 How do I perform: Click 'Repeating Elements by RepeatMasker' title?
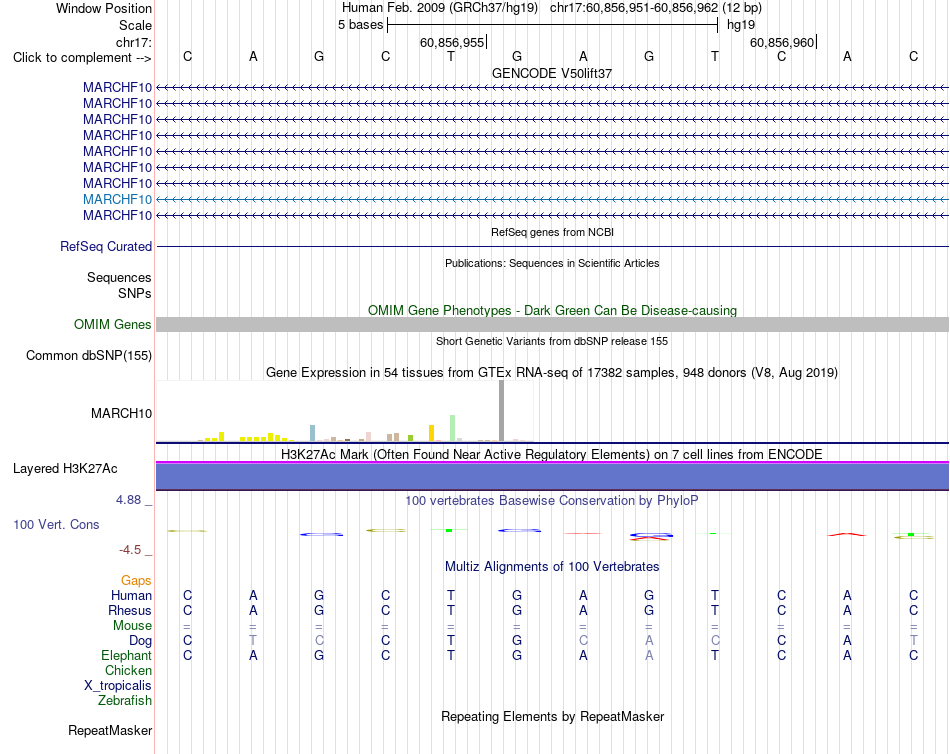pyautogui.click(x=552, y=716)
